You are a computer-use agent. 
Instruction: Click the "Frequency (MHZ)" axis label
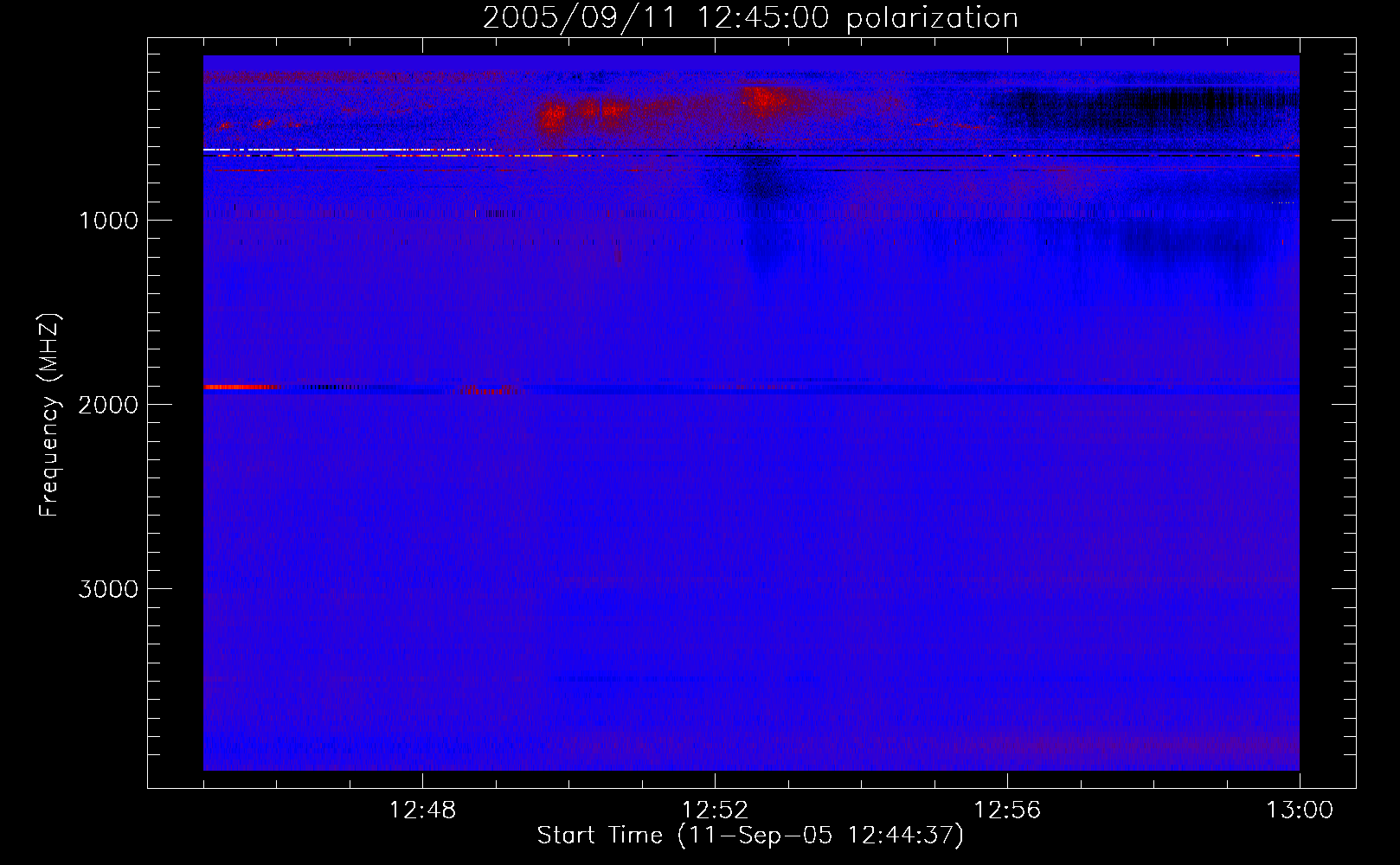(49, 415)
